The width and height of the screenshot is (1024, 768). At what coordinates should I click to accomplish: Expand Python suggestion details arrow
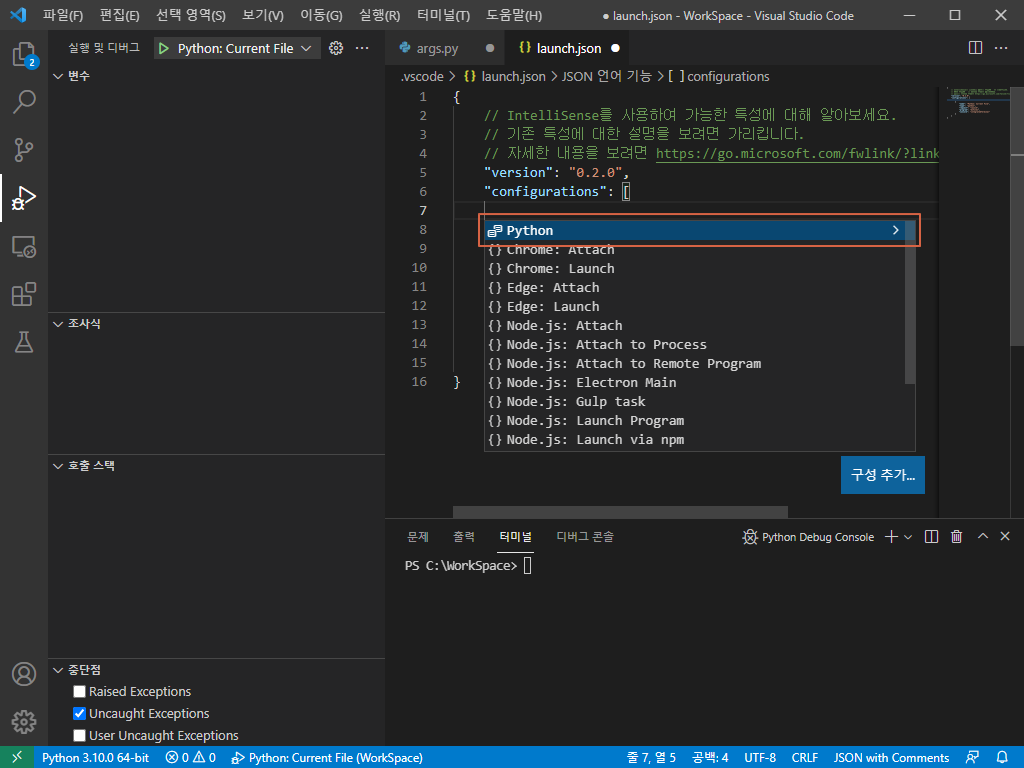(895, 230)
